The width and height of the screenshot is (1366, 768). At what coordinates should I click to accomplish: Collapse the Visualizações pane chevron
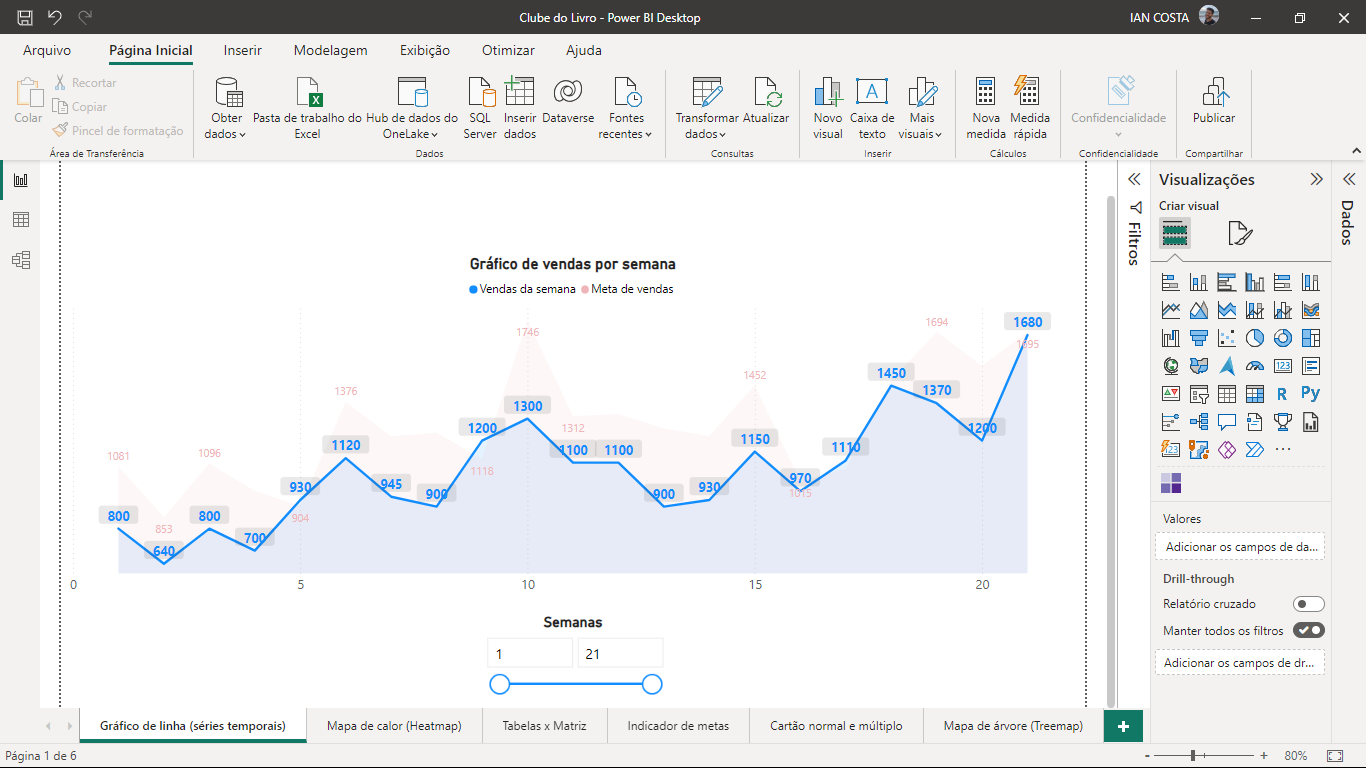point(1316,179)
